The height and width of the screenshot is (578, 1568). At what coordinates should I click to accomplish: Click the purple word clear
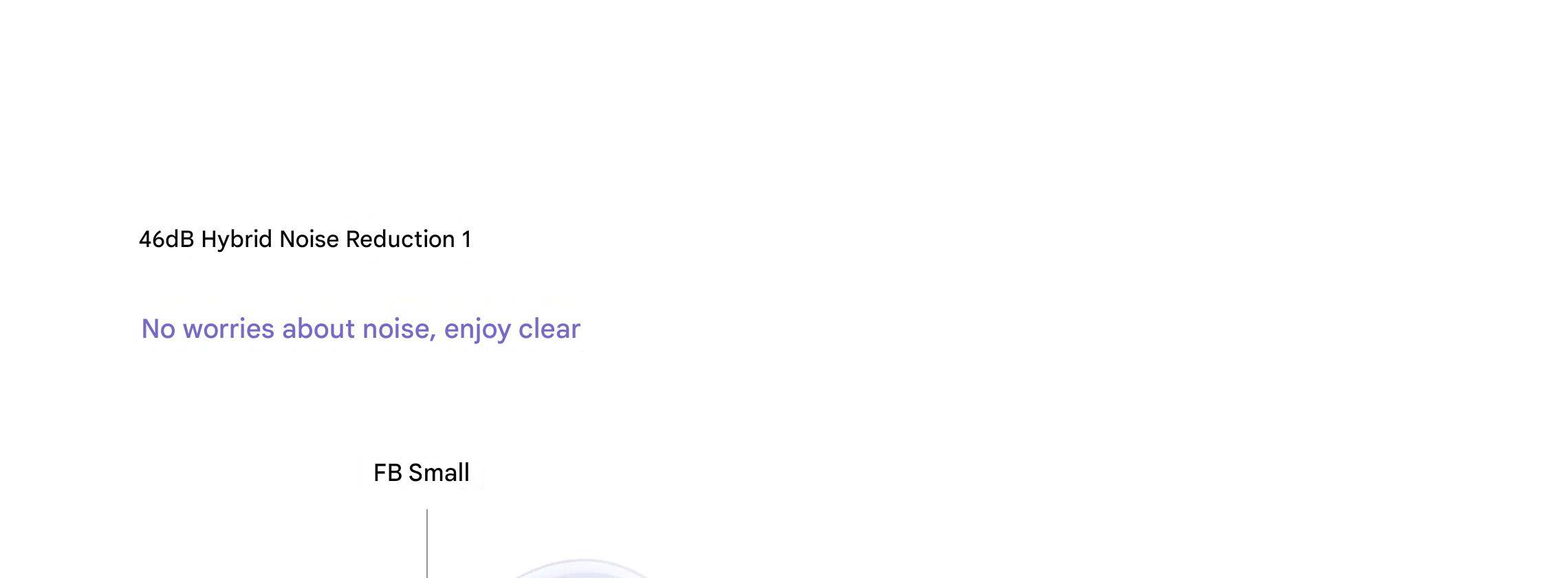click(x=549, y=329)
